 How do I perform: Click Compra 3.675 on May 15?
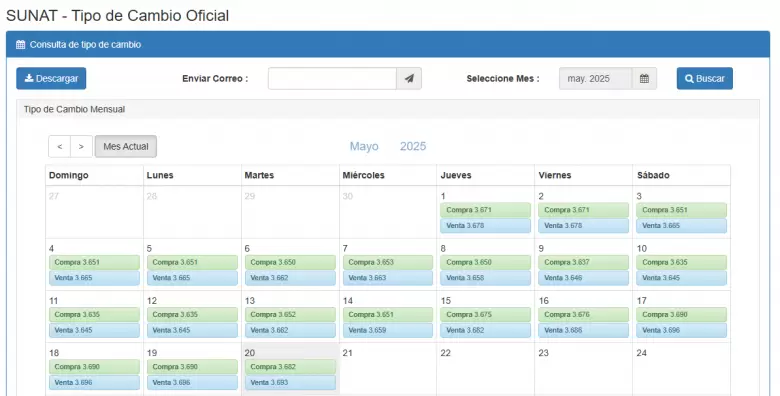coord(486,314)
